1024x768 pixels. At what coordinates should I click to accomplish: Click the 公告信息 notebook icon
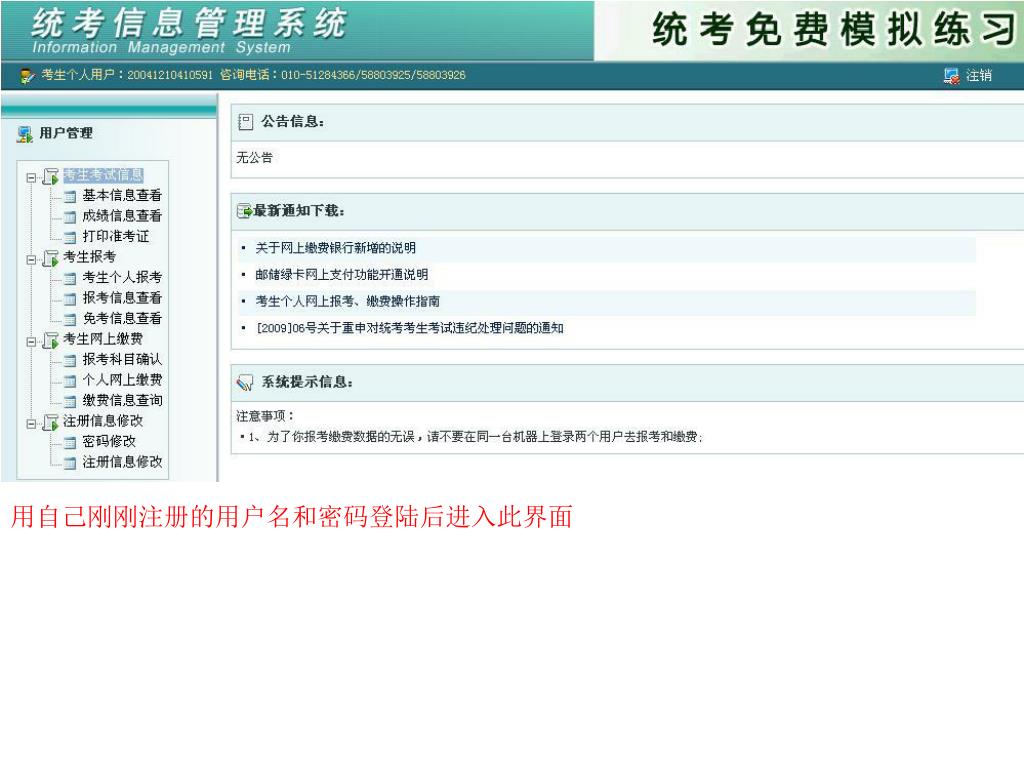pyautogui.click(x=246, y=121)
